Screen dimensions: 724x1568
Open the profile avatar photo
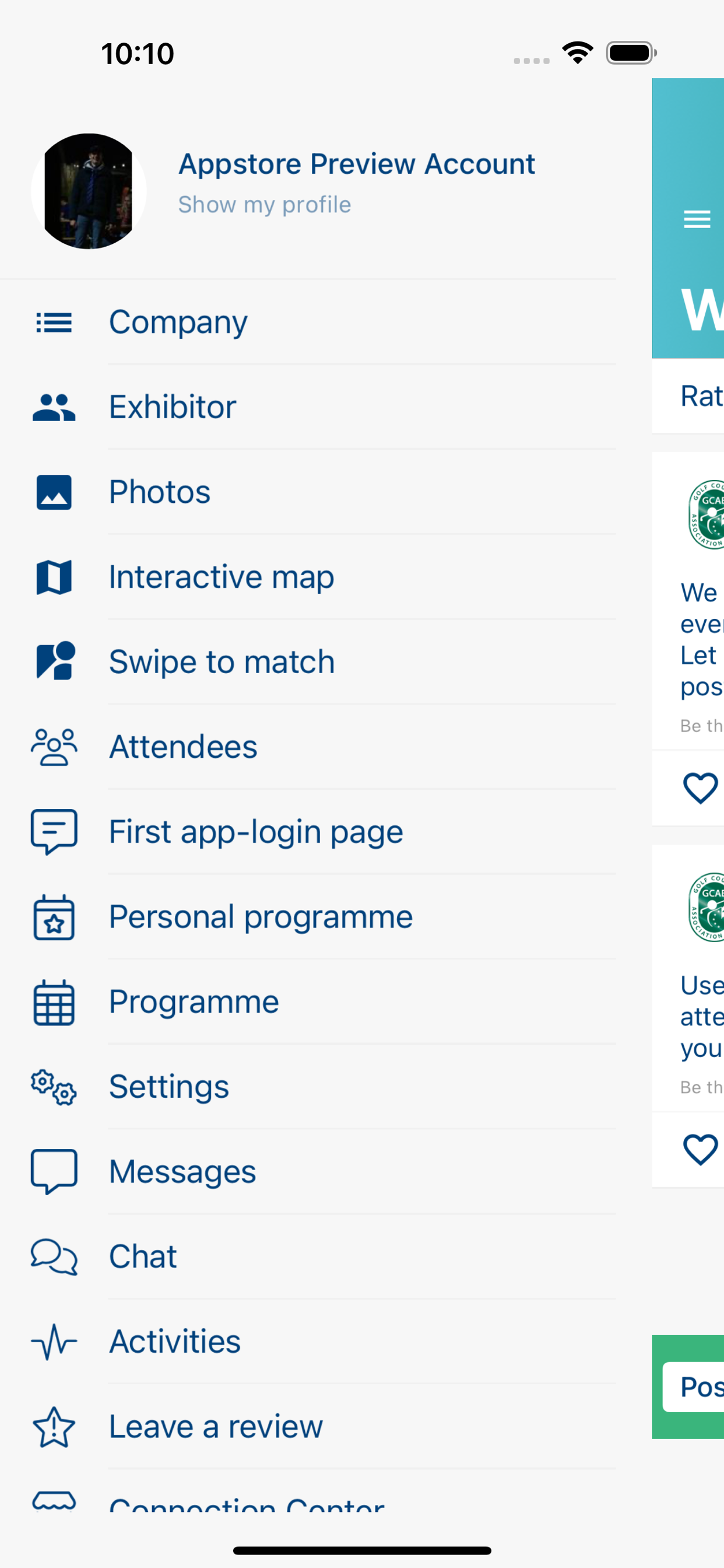point(88,191)
